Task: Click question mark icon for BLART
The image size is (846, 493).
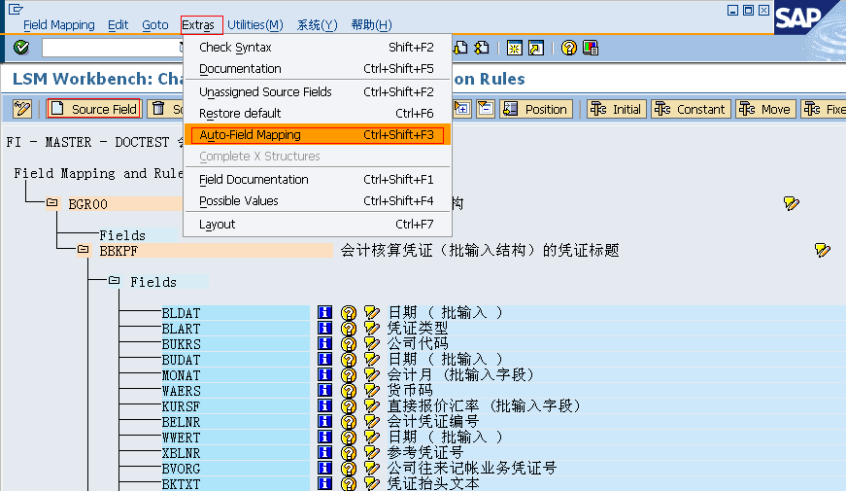Action: click(x=349, y=328)
